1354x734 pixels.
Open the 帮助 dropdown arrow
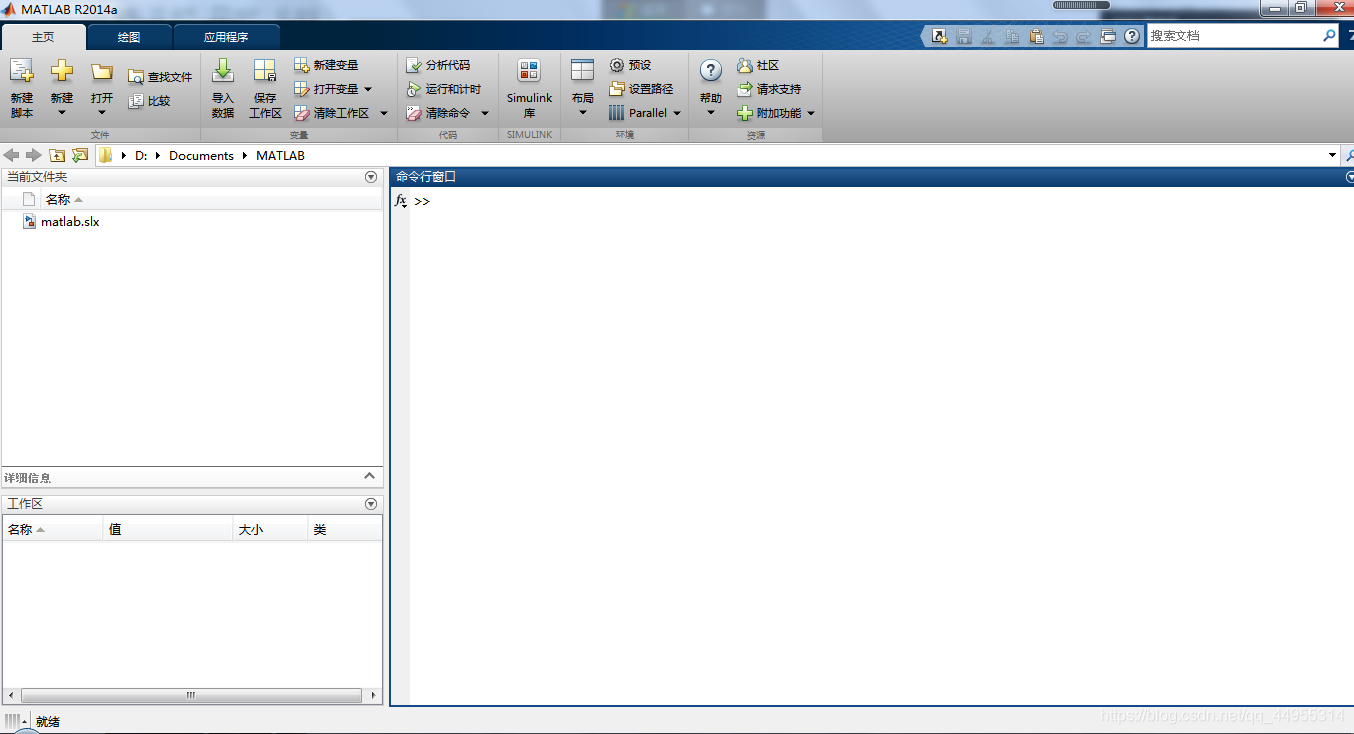(x=711, y=112)
